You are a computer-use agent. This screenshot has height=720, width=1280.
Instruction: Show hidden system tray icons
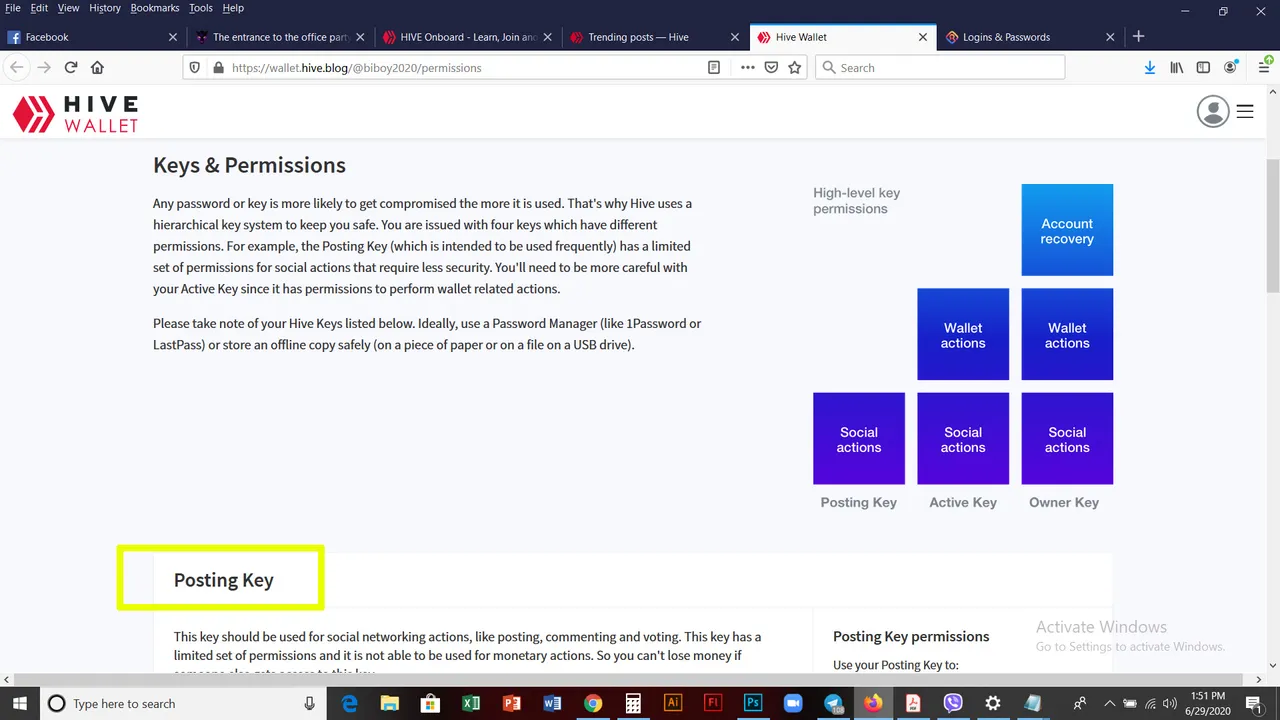click(x=1108, y=704)
